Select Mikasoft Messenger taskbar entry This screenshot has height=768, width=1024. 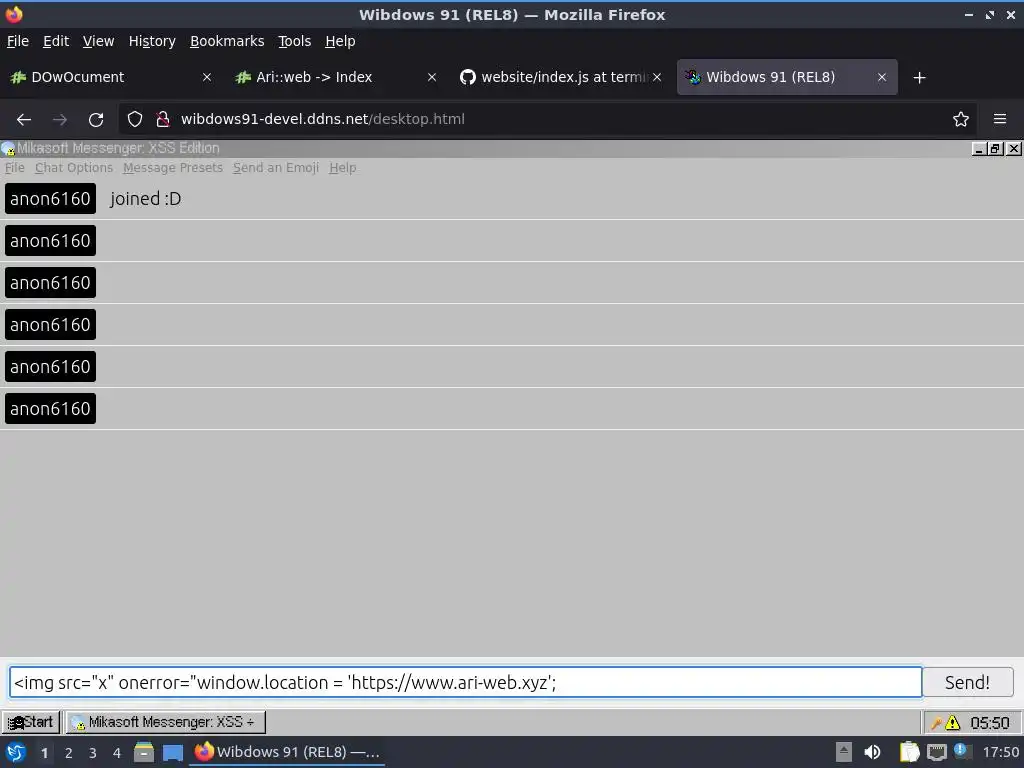[165, 722]
